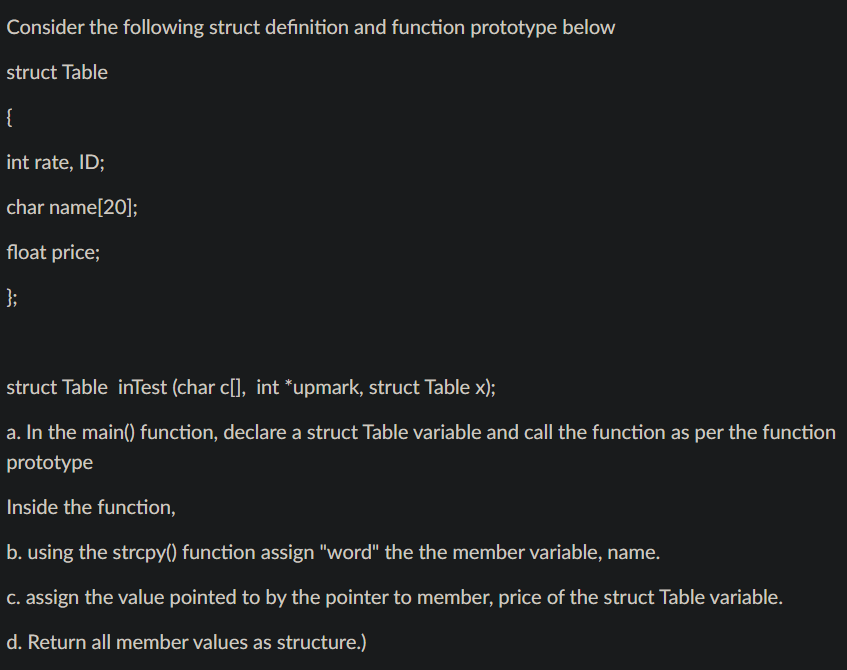Click the closing brace semicolon line
Image resolution: width=847 pixels, height=670 pixels.
pos(12,297)
